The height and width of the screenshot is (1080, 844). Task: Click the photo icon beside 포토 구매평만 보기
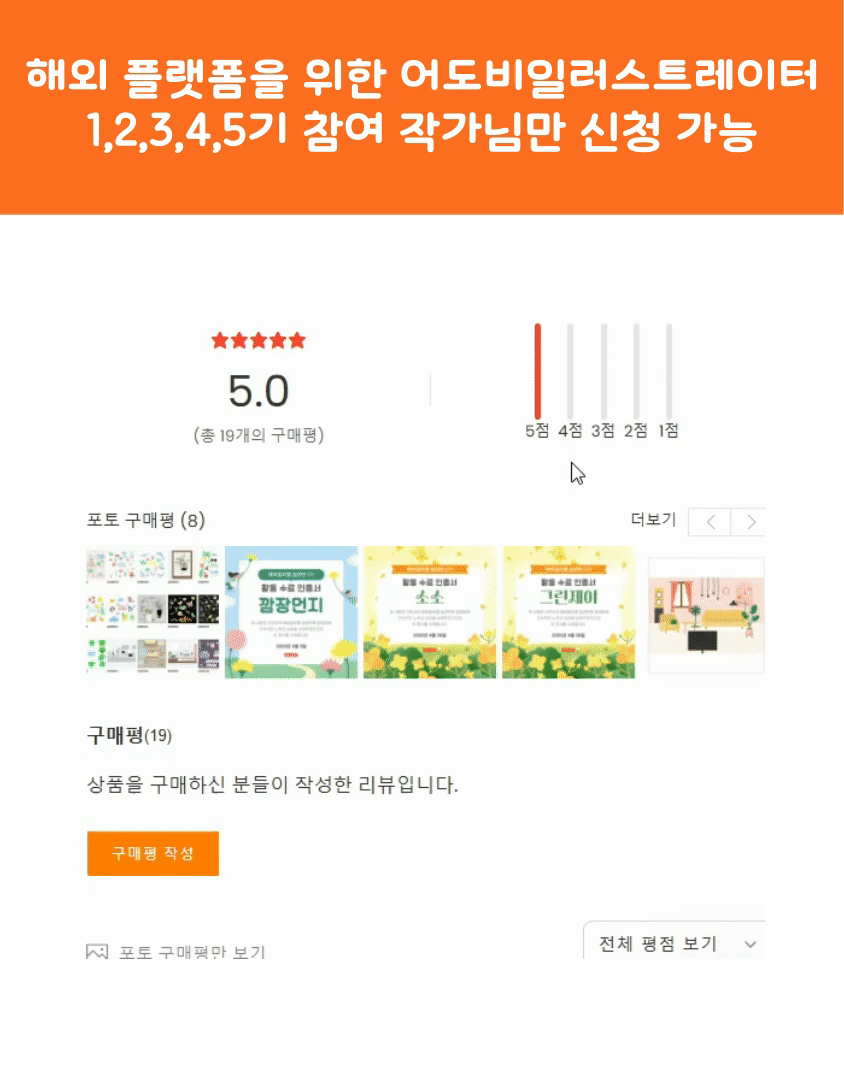[97, 952]
